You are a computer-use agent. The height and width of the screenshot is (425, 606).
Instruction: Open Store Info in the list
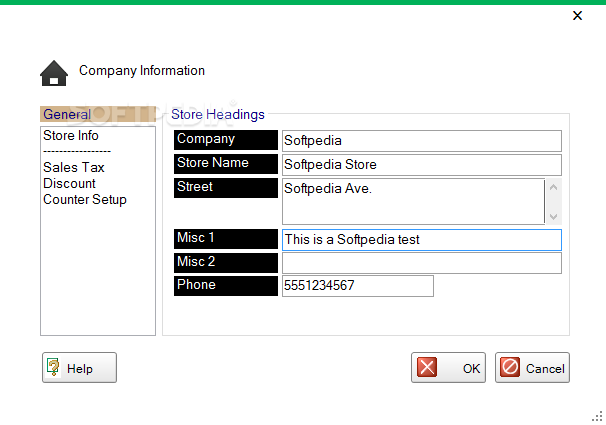(x=71, y=136)
